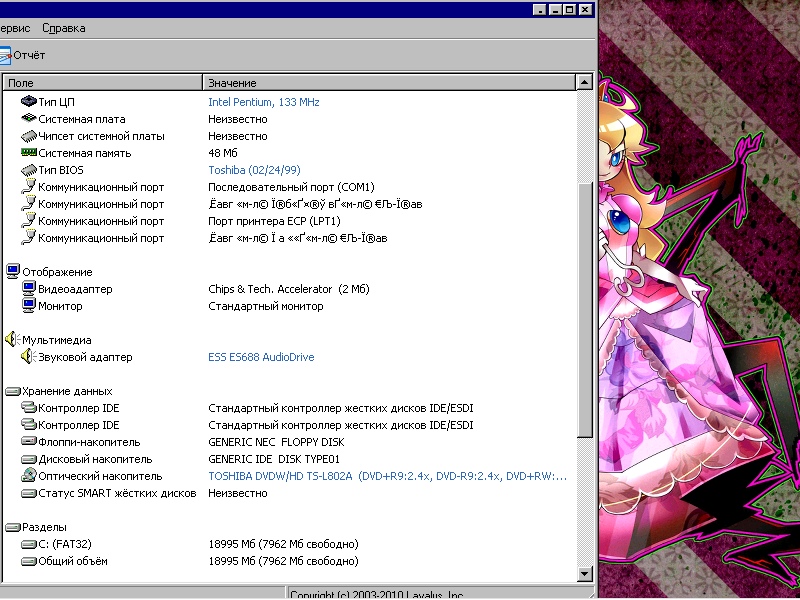Select Неизвестно value in Системная плата row
This screenshot has width=800, height=600.
point(238,119)
